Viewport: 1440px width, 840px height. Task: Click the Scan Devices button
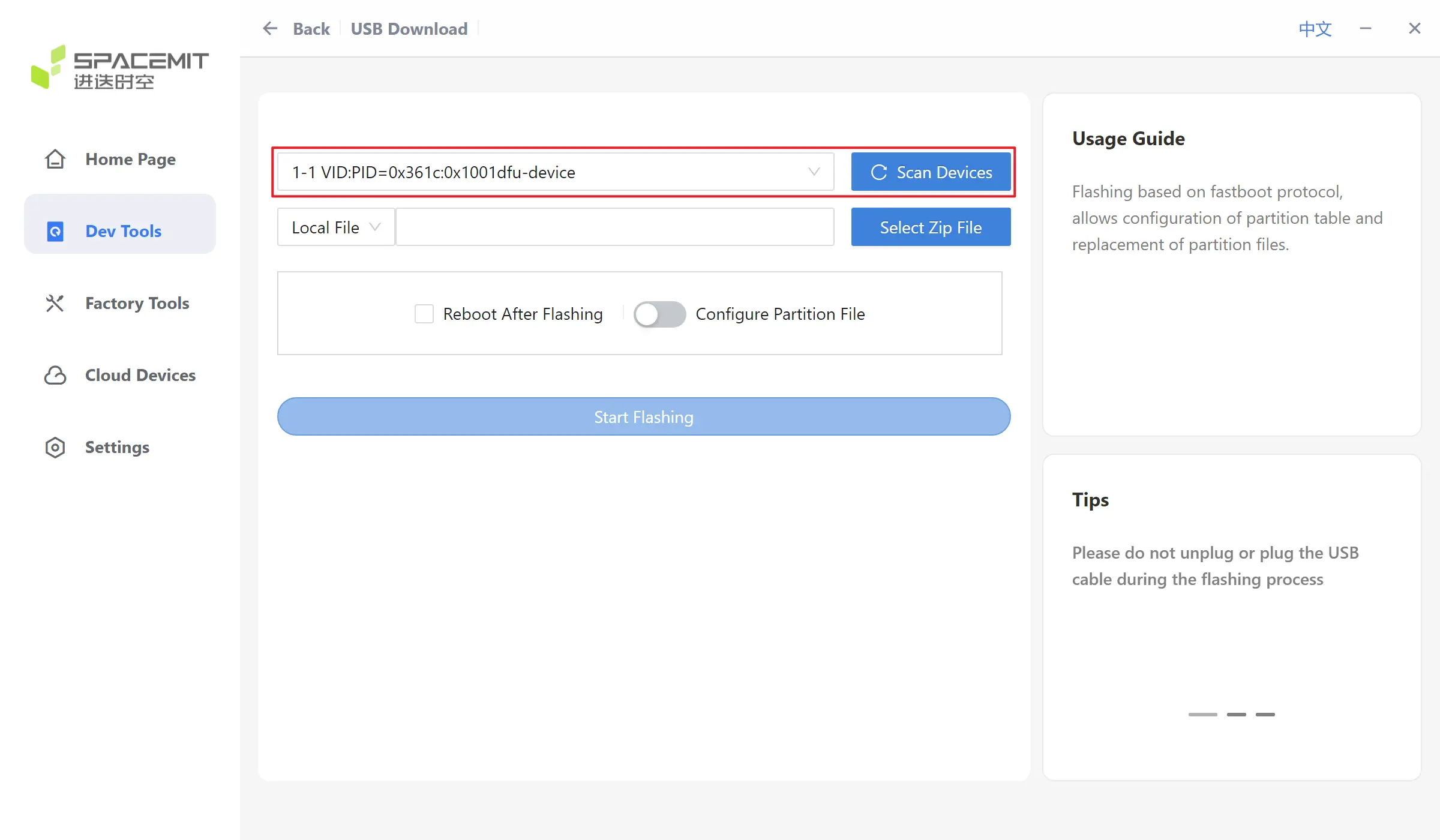[931, 172]
